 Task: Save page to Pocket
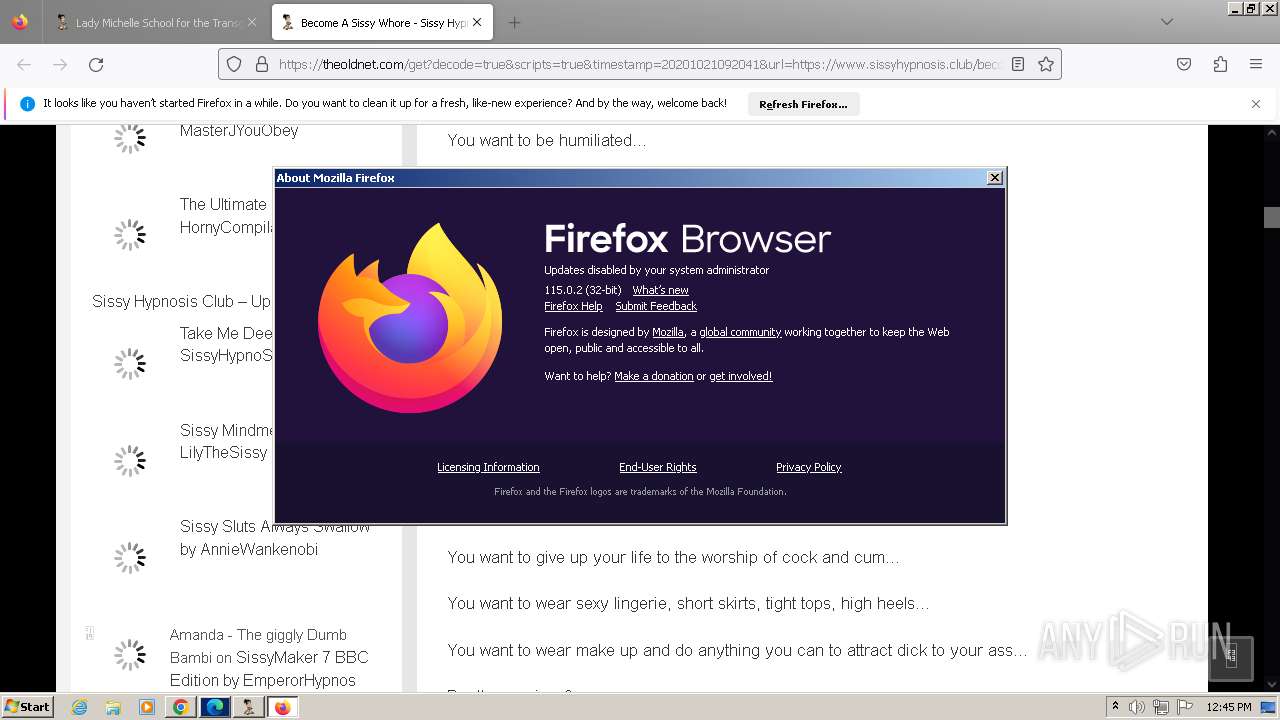click(1184, 64)
